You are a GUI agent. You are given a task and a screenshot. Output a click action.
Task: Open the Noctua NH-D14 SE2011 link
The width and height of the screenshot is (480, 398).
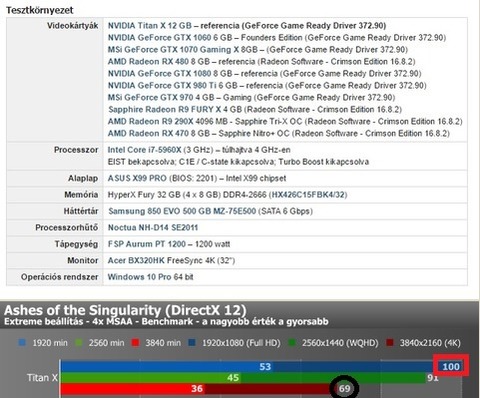[x=153, y=228]
